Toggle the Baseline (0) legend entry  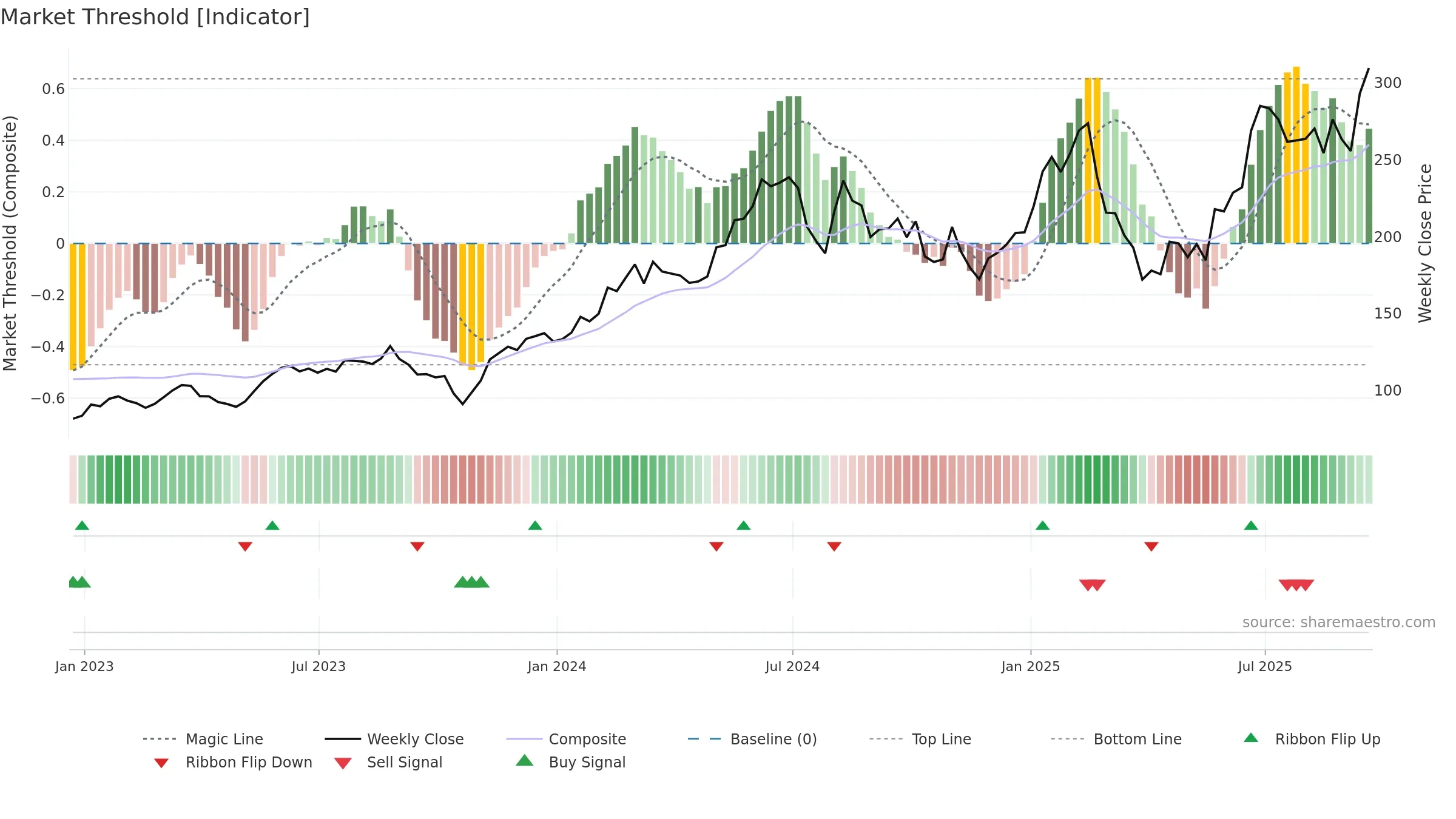coord(752,739)
